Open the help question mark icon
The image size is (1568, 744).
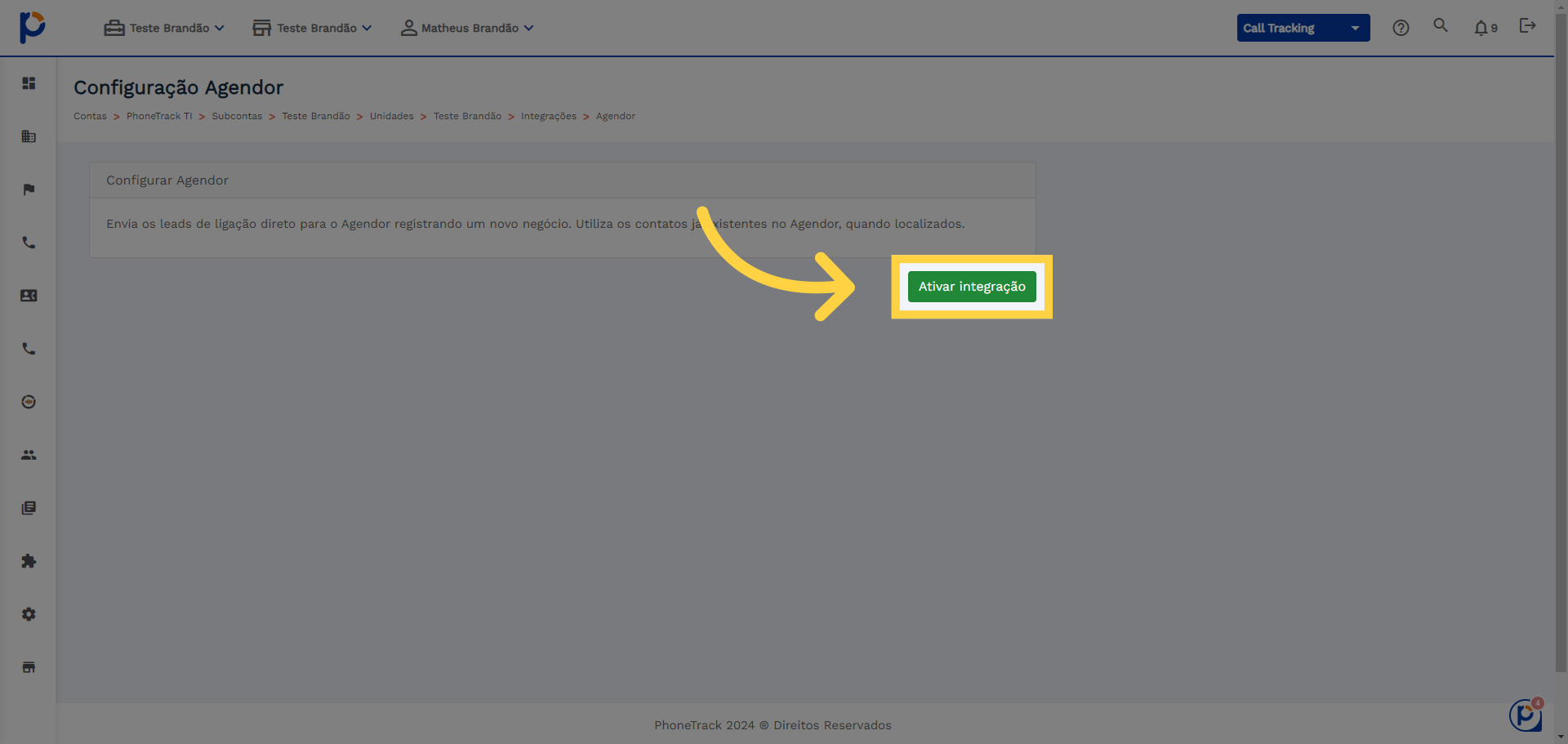(1401, 28)
